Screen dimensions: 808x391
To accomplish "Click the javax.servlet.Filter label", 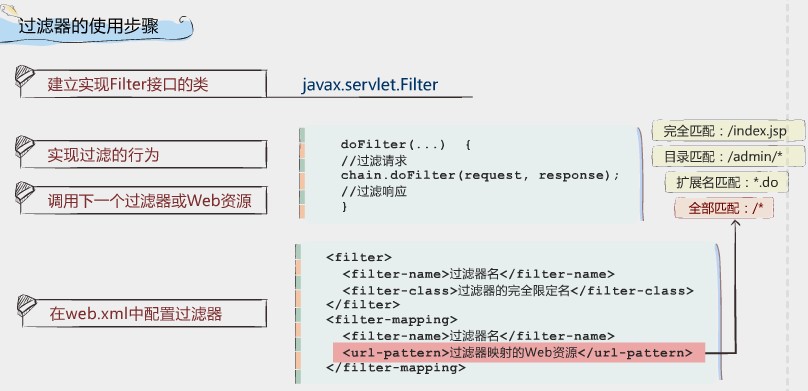I will pyautogui.click(x=369, y=84).
